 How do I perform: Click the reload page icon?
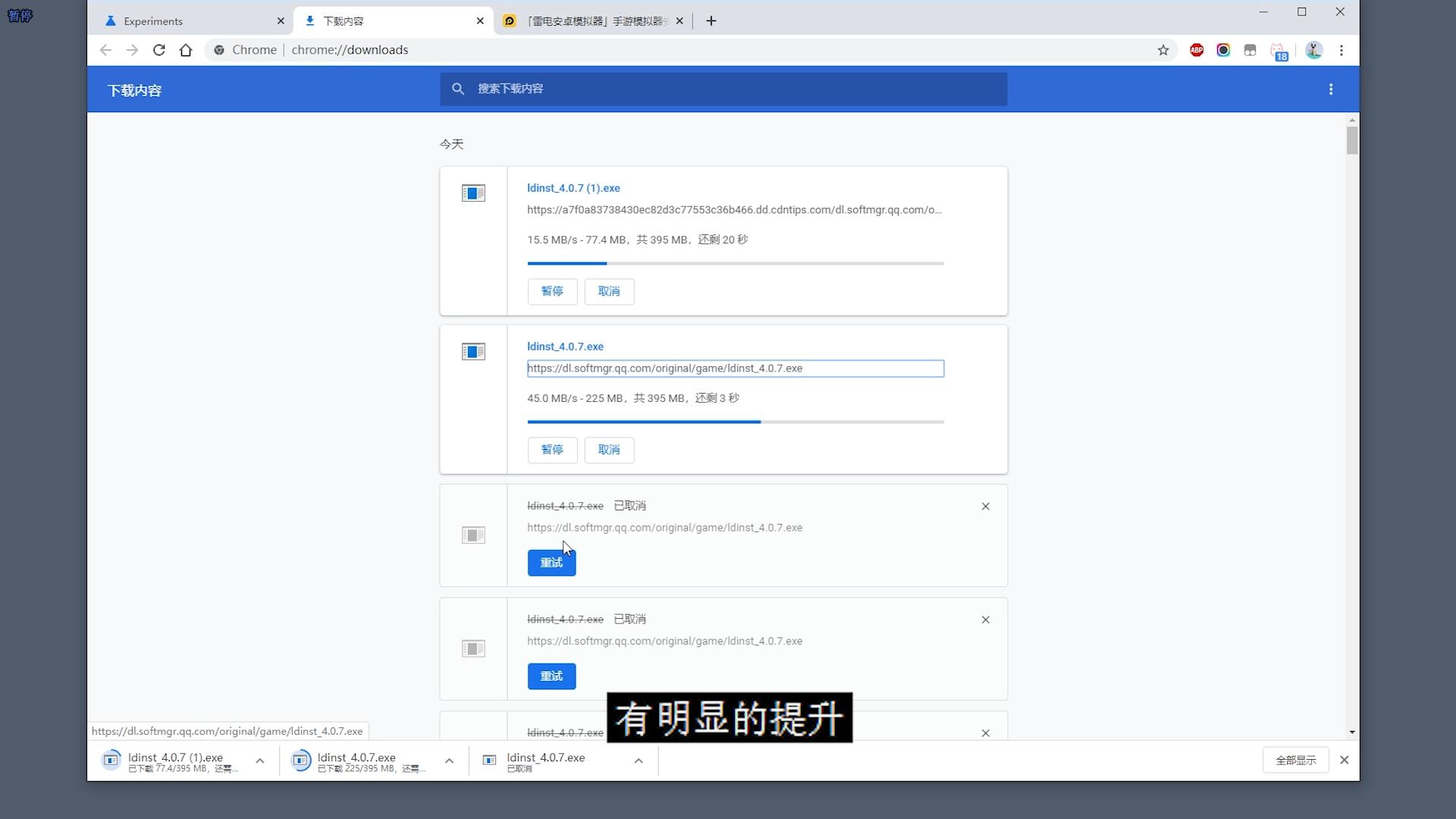158,49
